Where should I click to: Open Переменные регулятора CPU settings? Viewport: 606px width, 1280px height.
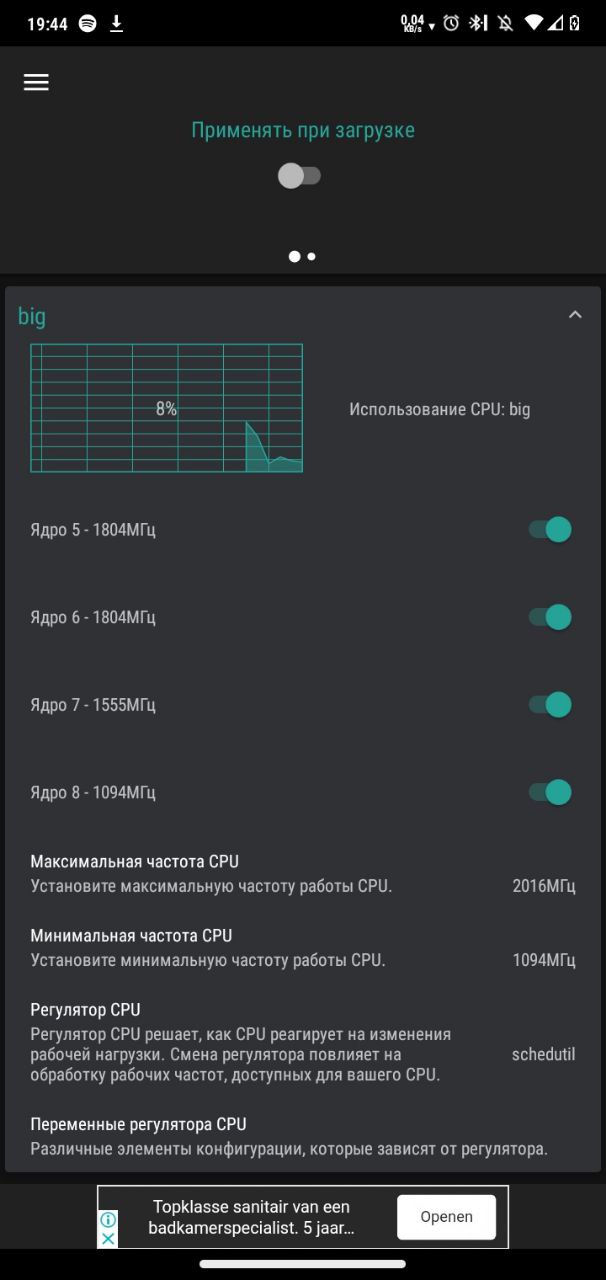(303, 1136)
